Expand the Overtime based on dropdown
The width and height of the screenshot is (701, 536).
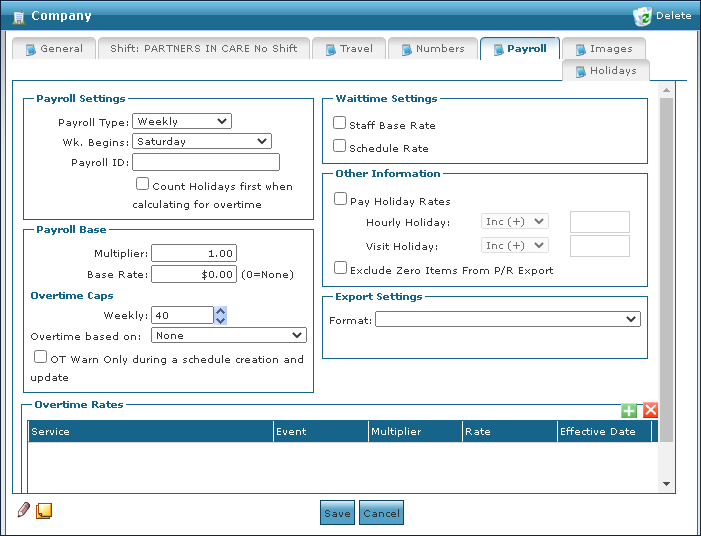[229, 335]
